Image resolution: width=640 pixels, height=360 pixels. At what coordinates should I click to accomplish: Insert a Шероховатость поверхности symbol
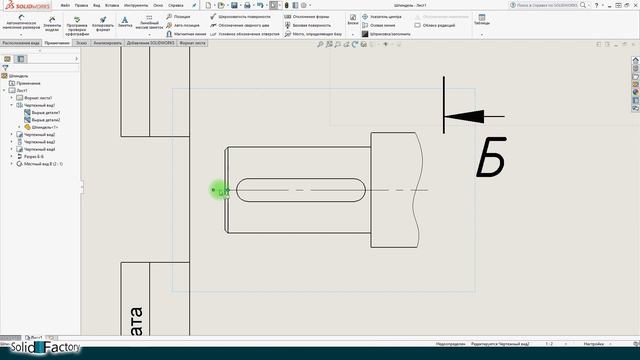[240, 17]
